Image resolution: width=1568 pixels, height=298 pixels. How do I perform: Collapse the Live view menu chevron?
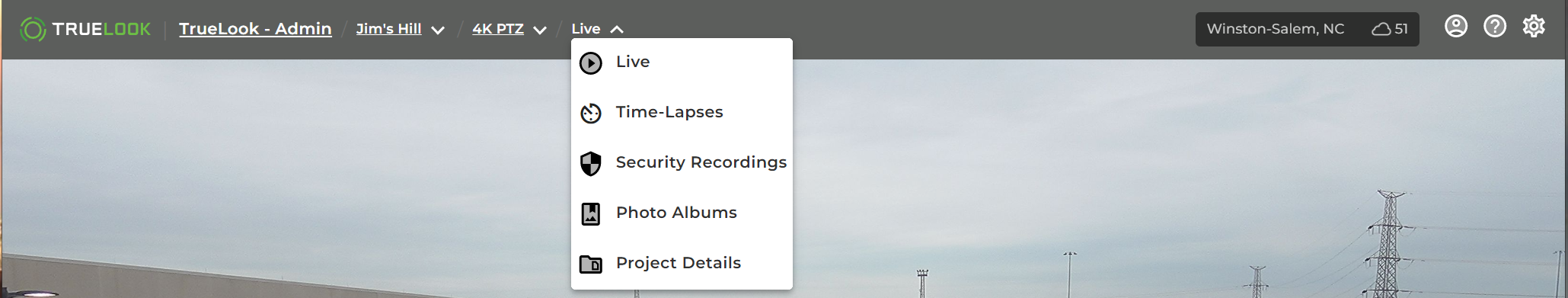pos(617,29)
